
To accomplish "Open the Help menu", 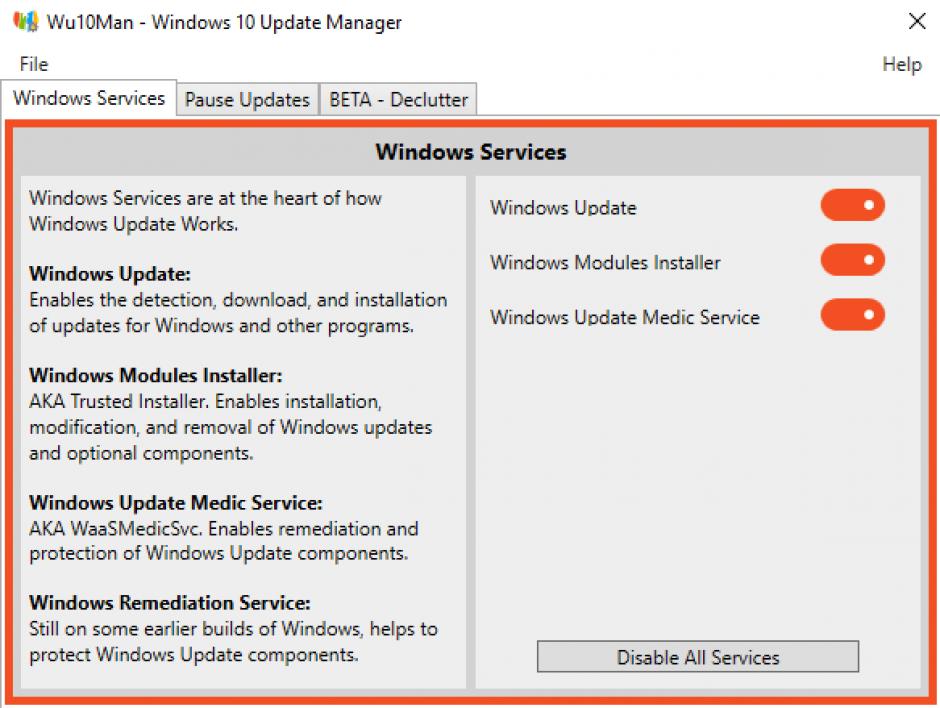I will coord(901,64).
